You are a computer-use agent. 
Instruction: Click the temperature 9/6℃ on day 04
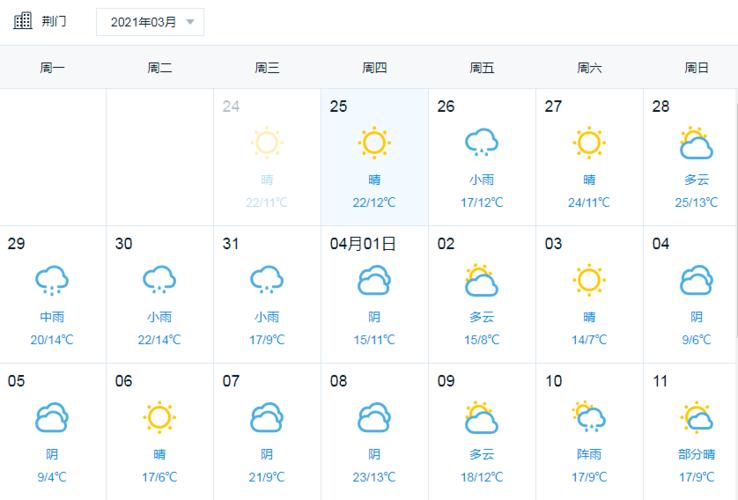point(697,340)
